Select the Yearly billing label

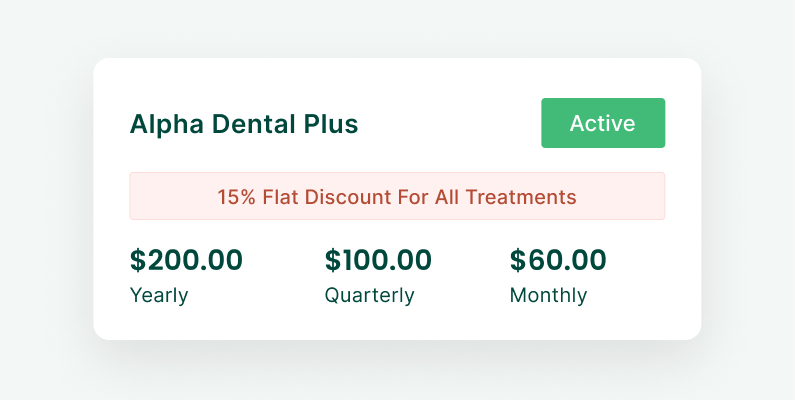(x=159, y=296)
